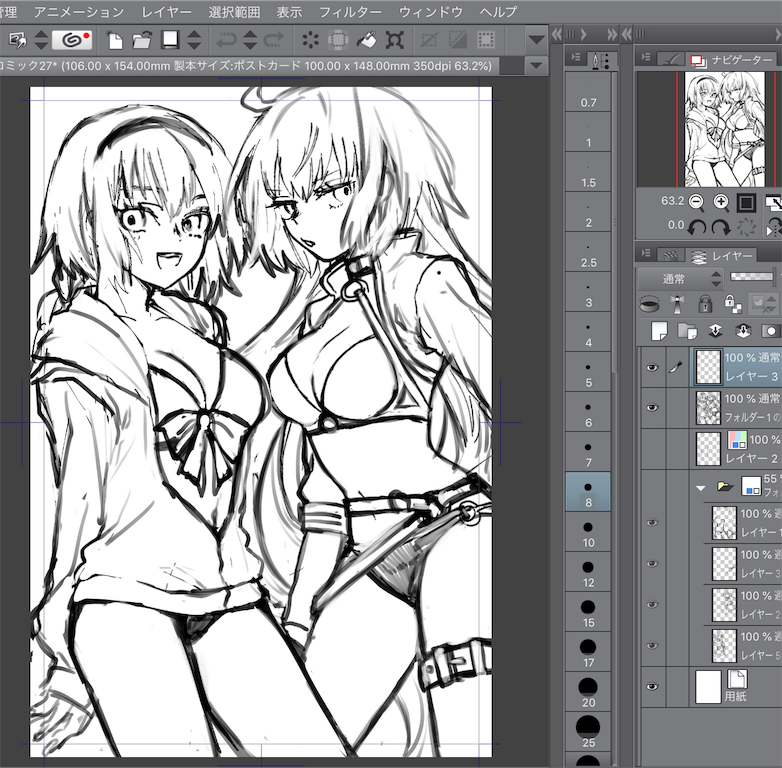Image resolution: width=782 pixels, height=768 pixels.
Task: Click stepper next to Save icon
Action: point(195,40)
